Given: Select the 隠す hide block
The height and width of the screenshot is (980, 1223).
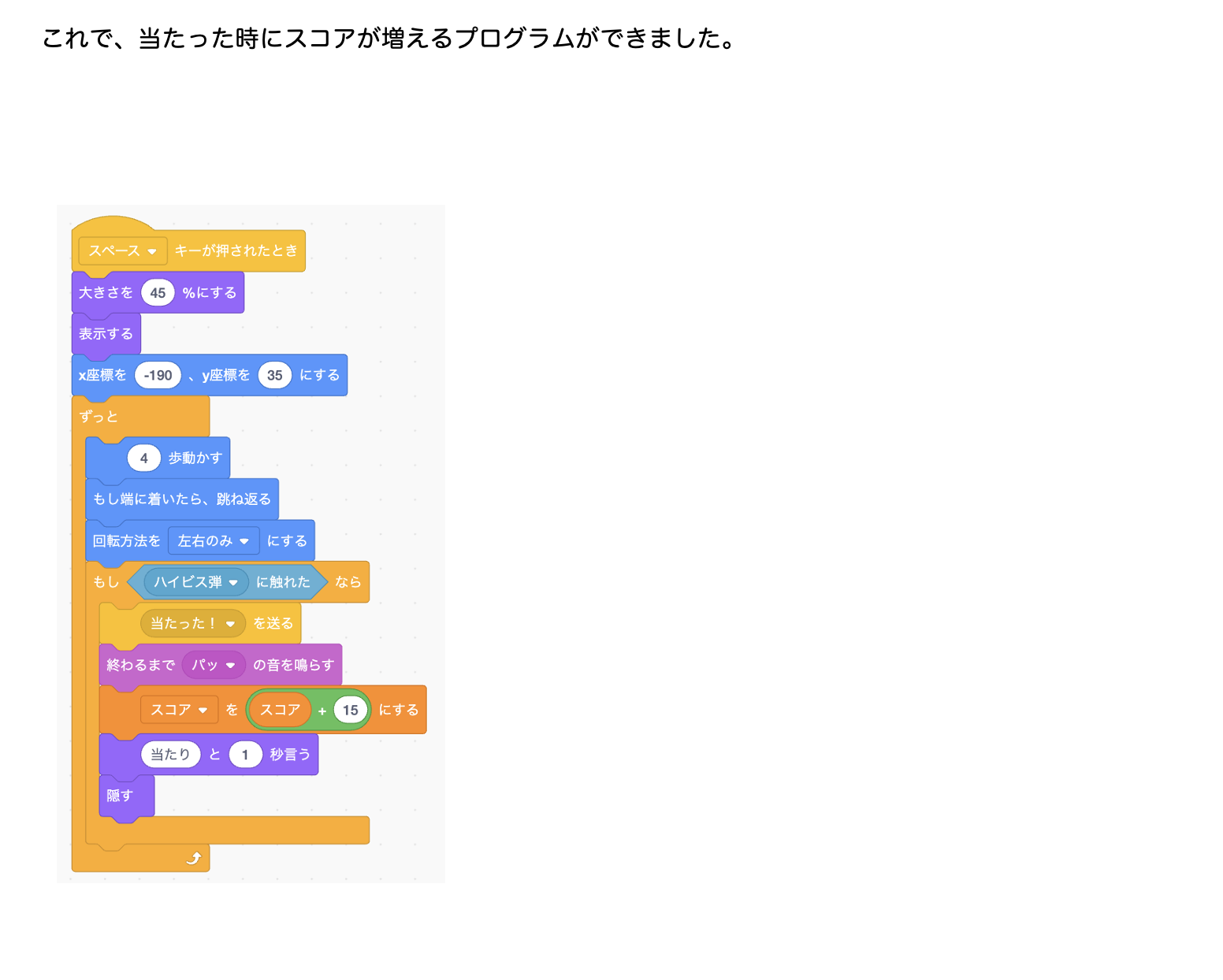Looking at the screenshot, I should [120, 796].
